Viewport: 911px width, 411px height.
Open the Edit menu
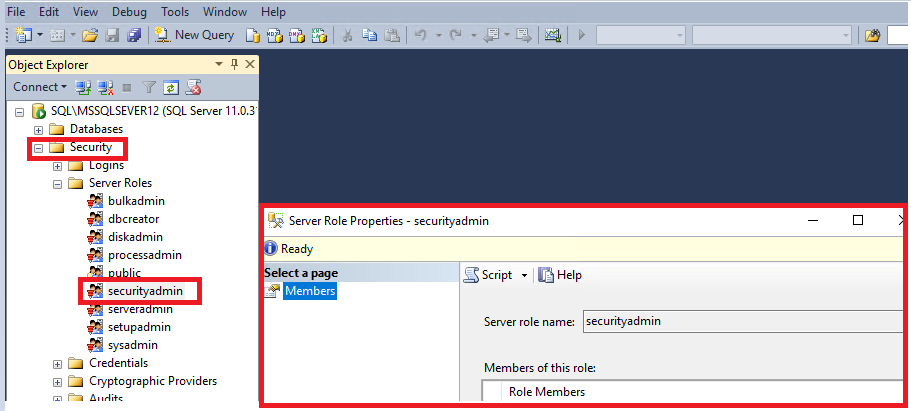click(x=50, y=12)
